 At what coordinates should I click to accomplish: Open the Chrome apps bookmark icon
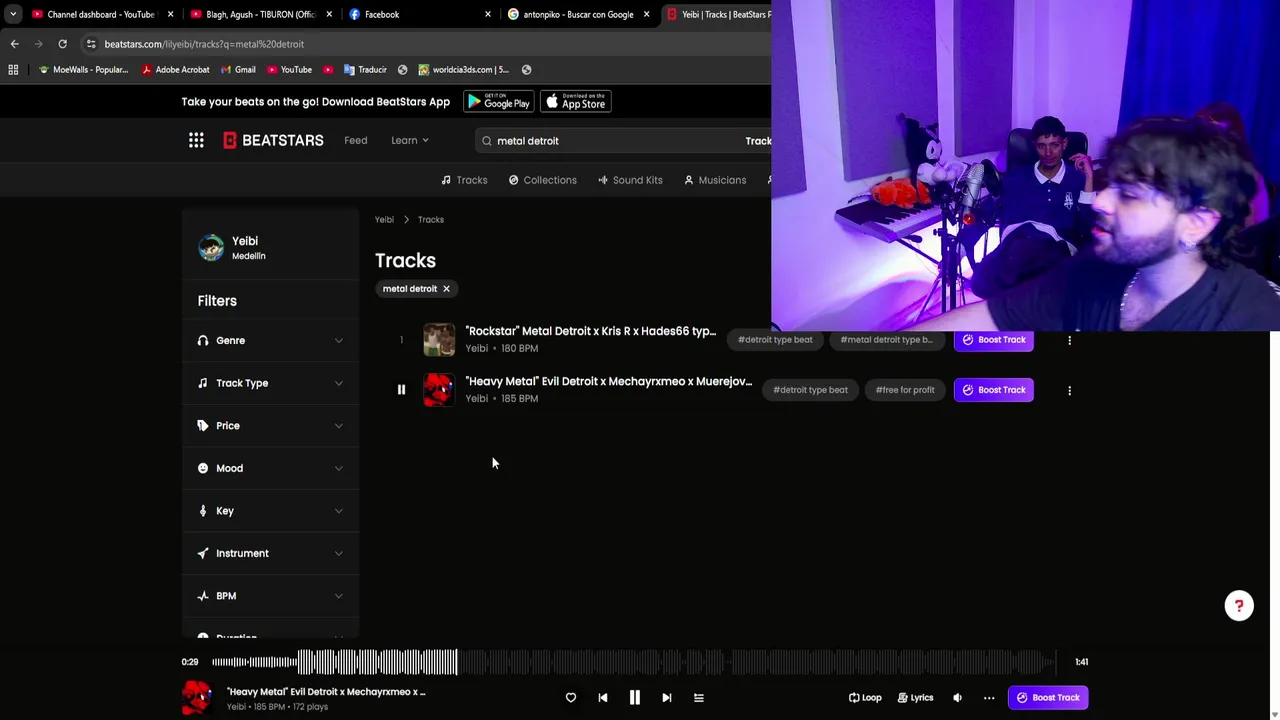click(13, 70)
